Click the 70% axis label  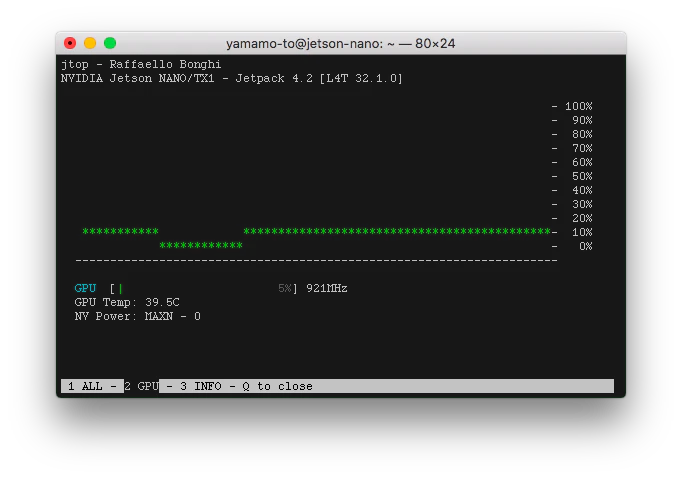[582, 148]
